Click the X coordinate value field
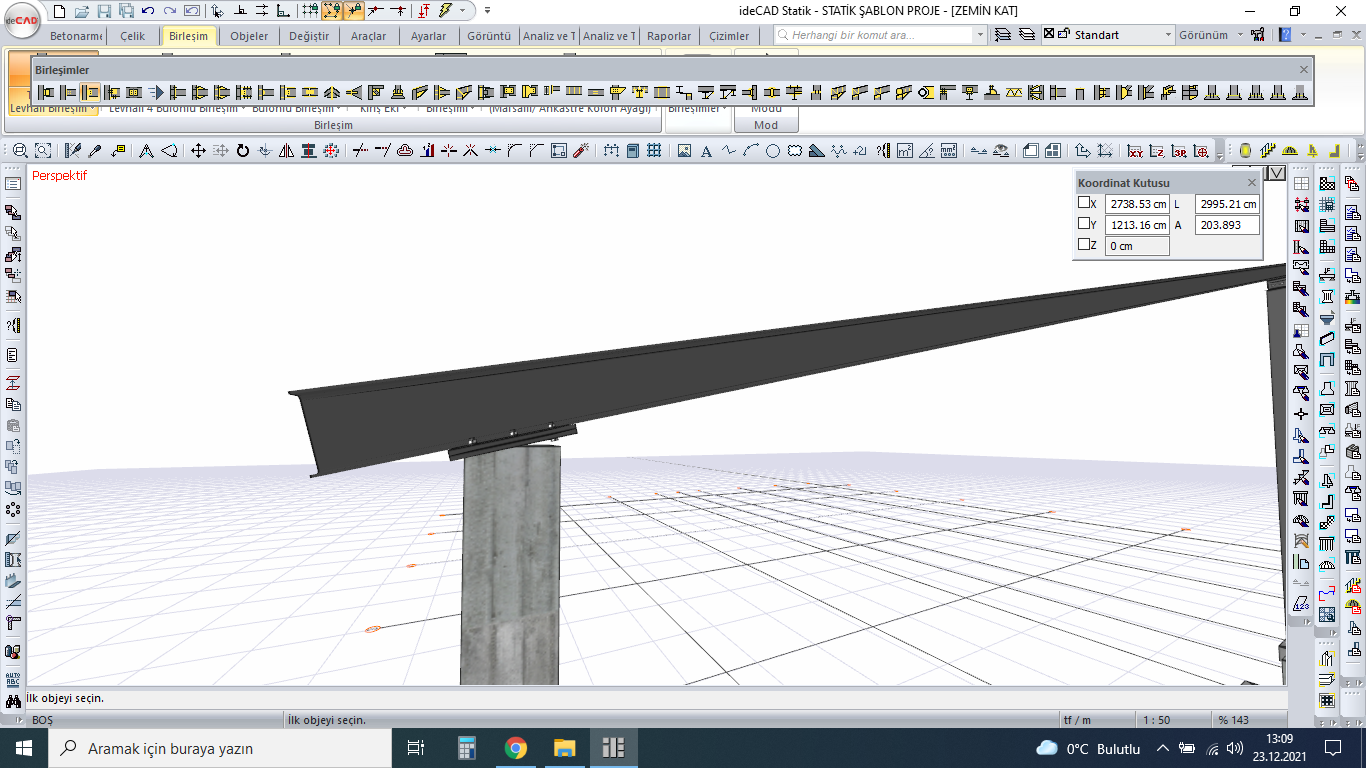The image size is (1366, 768). coord(1137,203)
